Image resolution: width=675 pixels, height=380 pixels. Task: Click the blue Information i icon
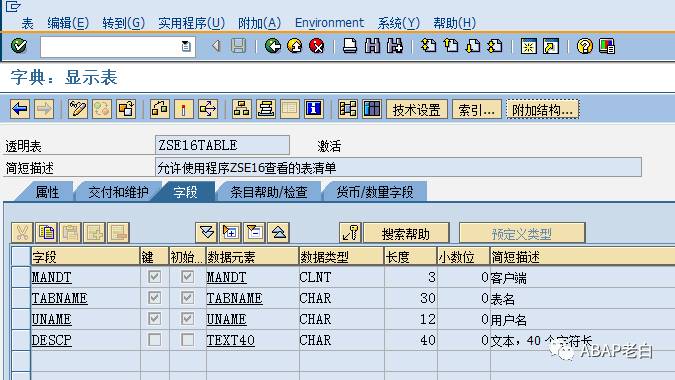tap(314, 109)
